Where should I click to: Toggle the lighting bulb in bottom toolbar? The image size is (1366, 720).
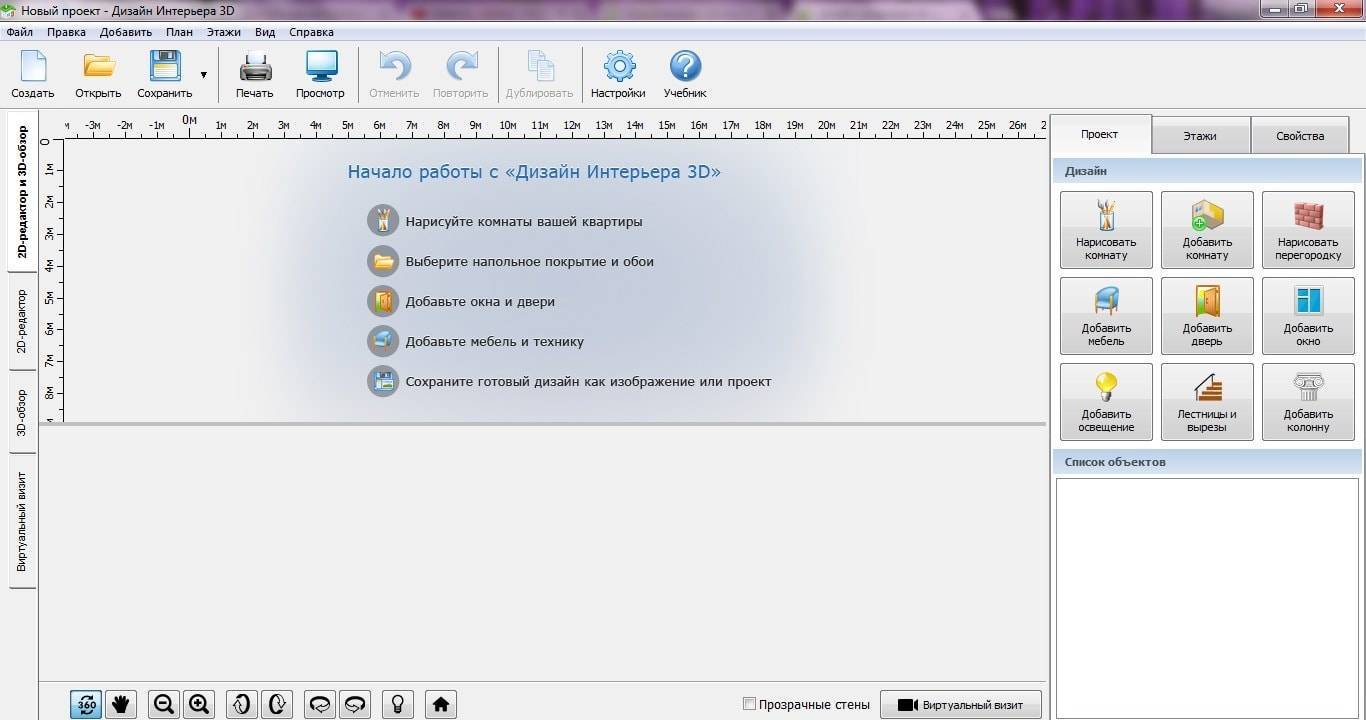(x=397, y=704)
